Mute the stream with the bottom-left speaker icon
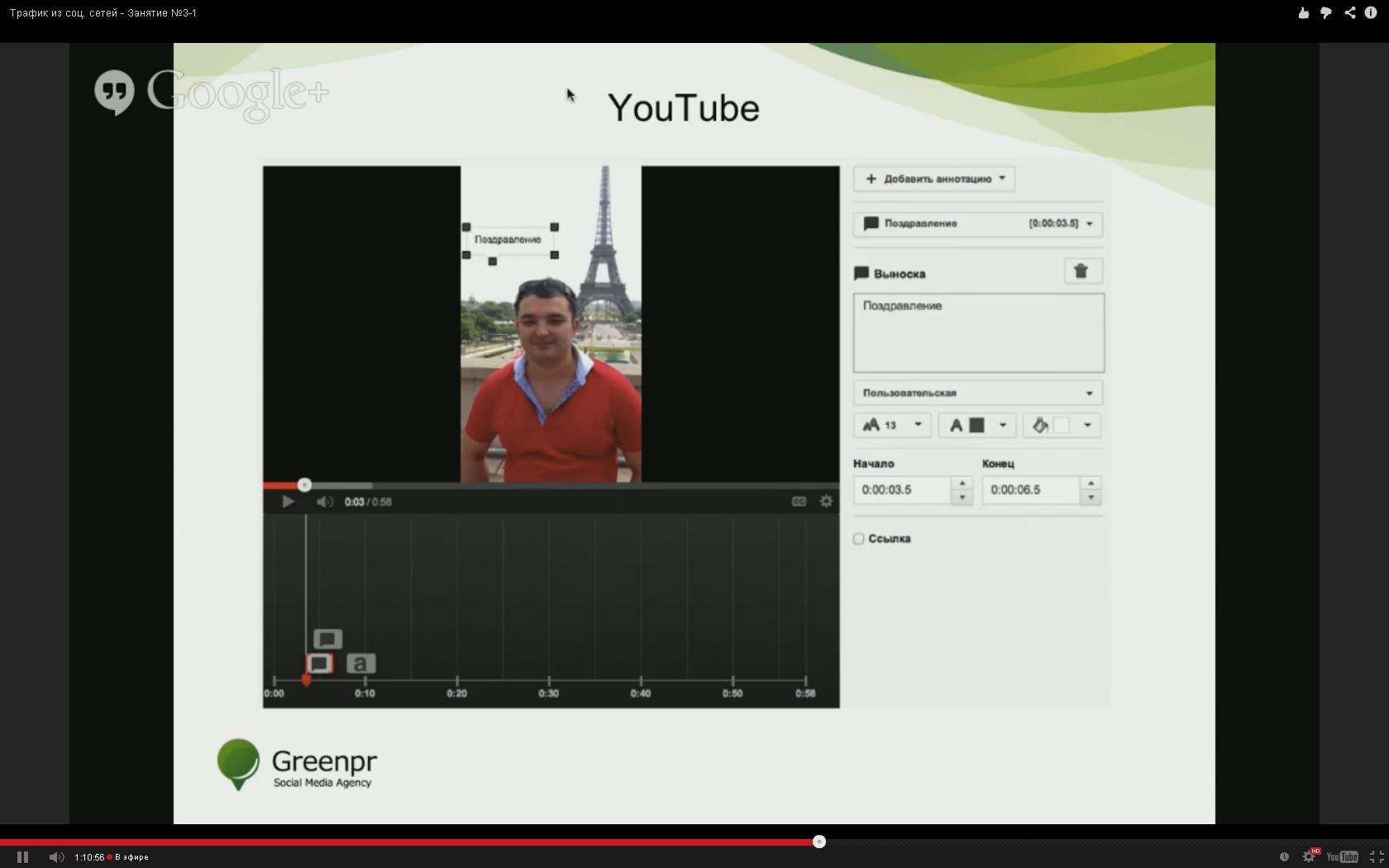This screenshot has height=868, width=1389. pyautogui.click(x=55, y=857)
